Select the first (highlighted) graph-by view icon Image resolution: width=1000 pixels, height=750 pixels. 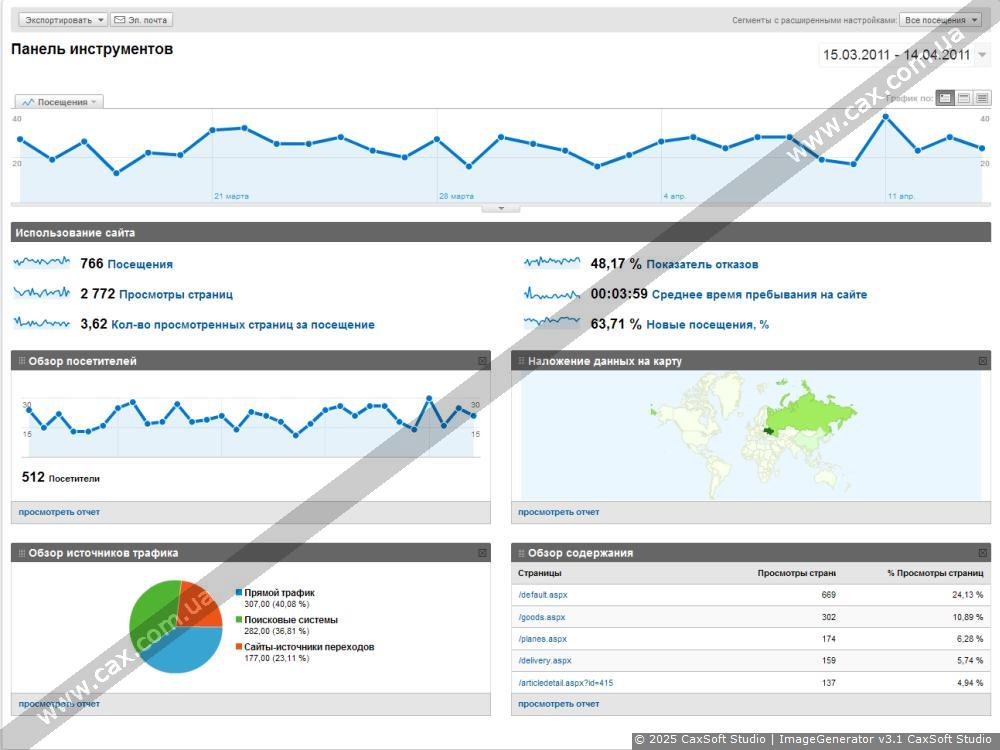945,98
